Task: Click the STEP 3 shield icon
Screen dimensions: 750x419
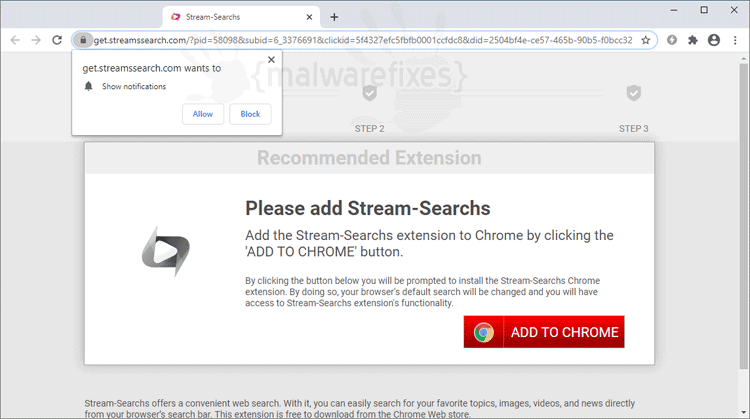Action: click(x=634, y=93)
